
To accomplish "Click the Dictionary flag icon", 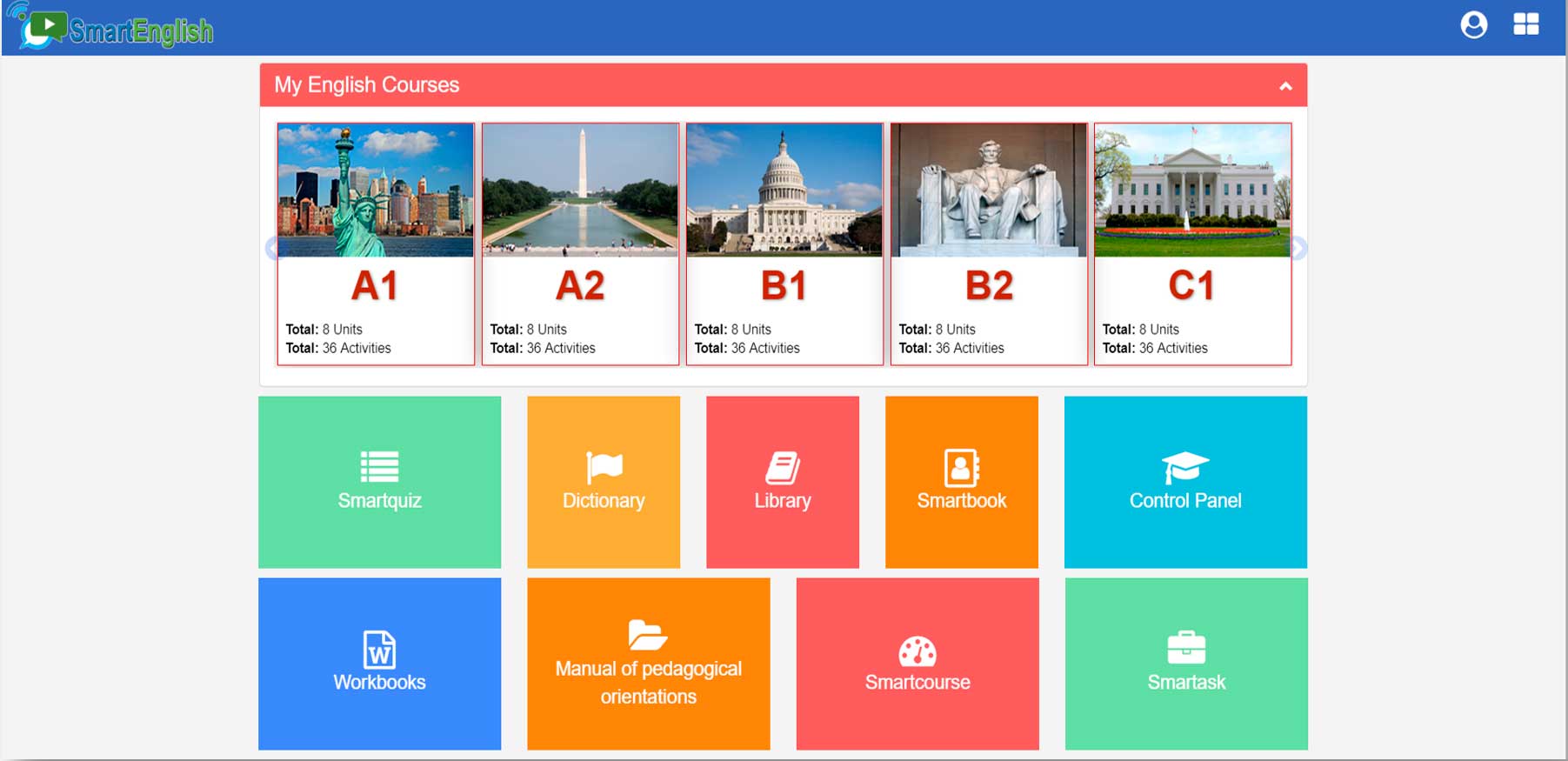I will tap(604, 467).
